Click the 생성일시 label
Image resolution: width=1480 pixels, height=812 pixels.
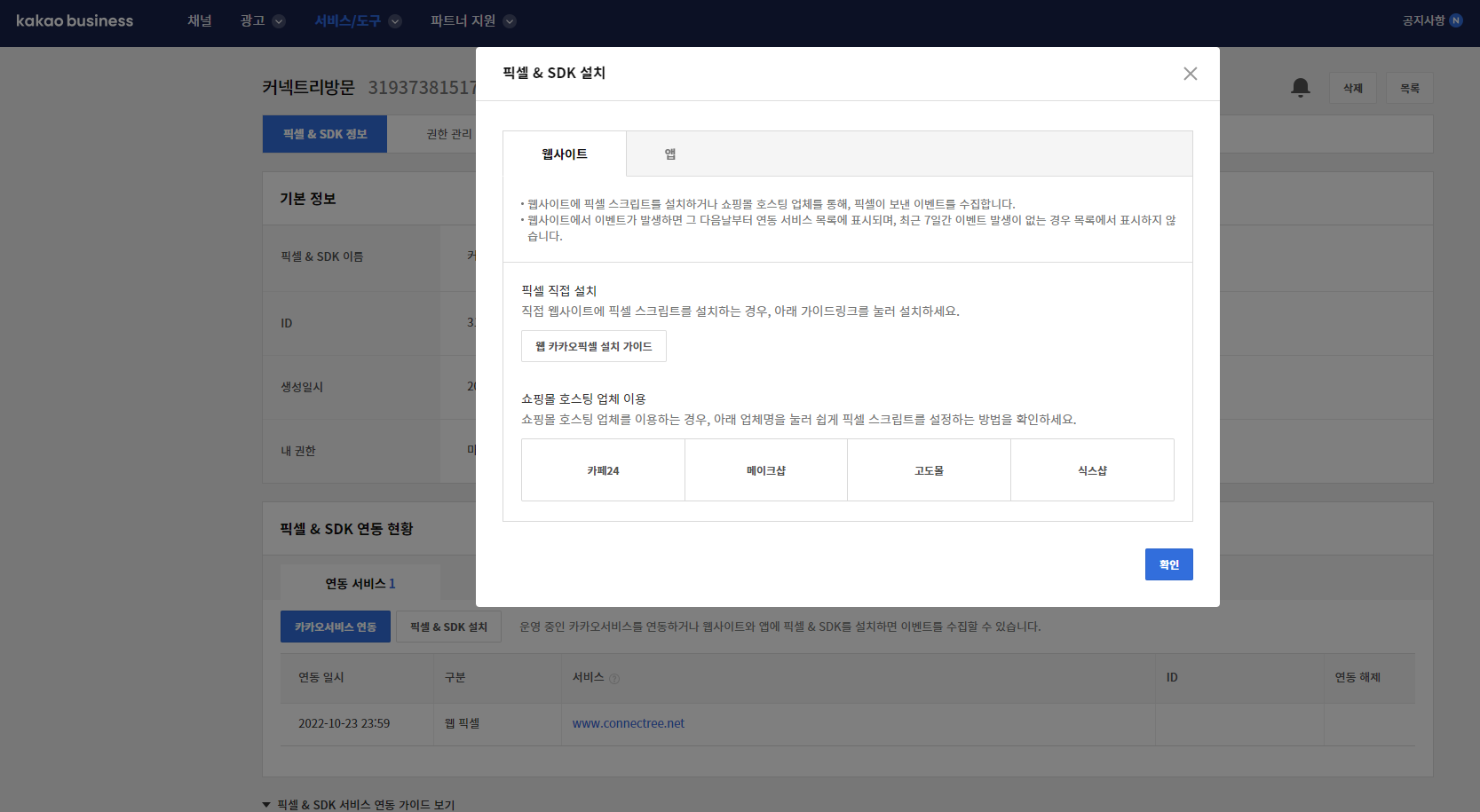point(302,387)
